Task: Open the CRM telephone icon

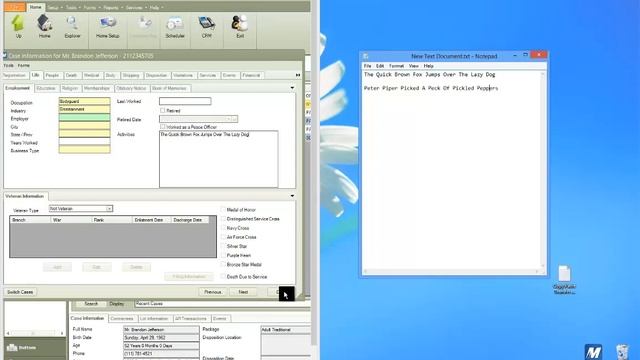Action: coord(207,23)
